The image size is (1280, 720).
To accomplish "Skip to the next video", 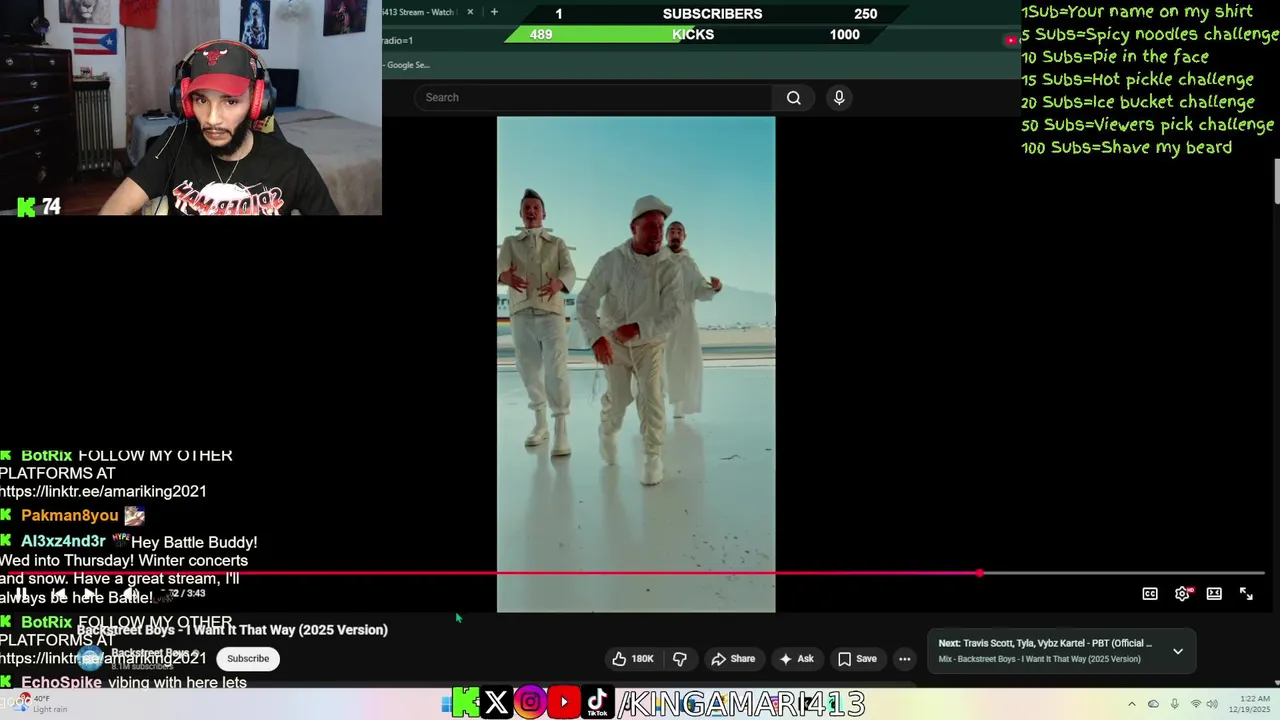I will pos(92,594).
